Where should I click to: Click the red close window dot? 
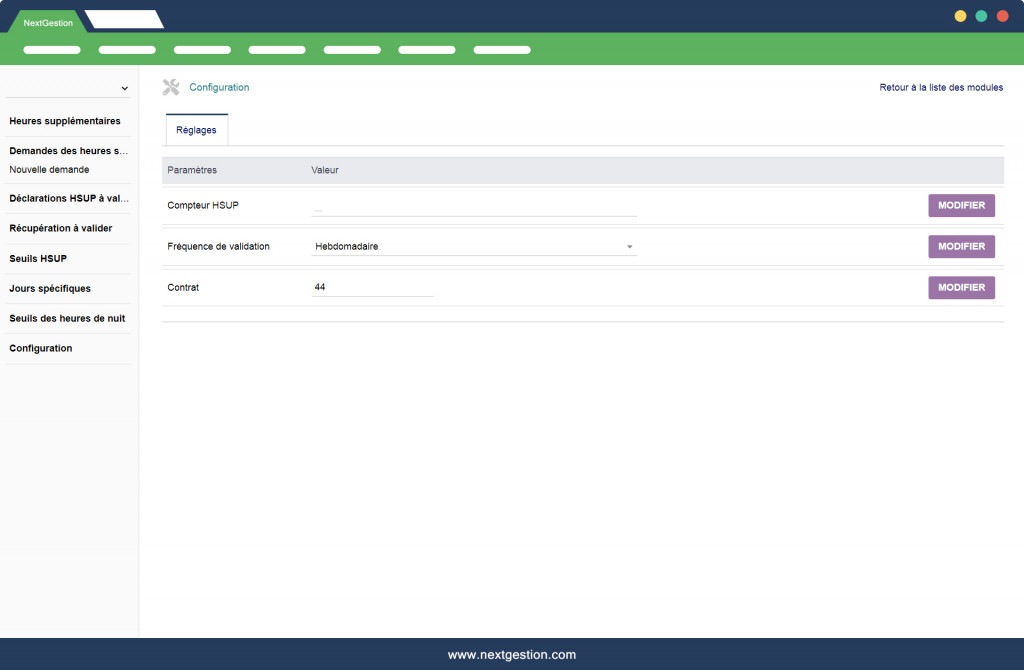click(1002, 16)
